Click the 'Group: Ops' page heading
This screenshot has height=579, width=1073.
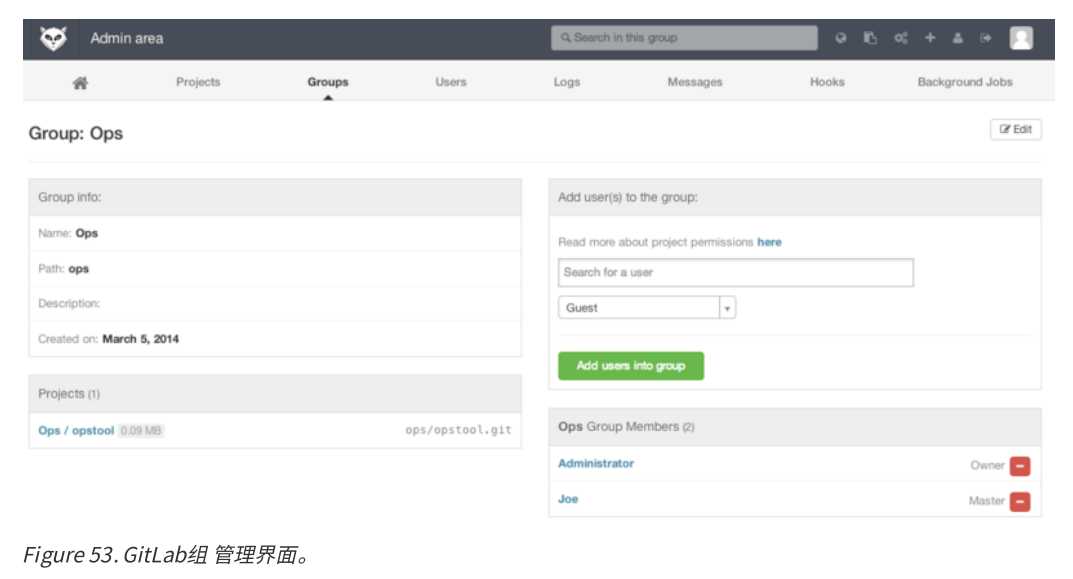[x=75, y=133]
